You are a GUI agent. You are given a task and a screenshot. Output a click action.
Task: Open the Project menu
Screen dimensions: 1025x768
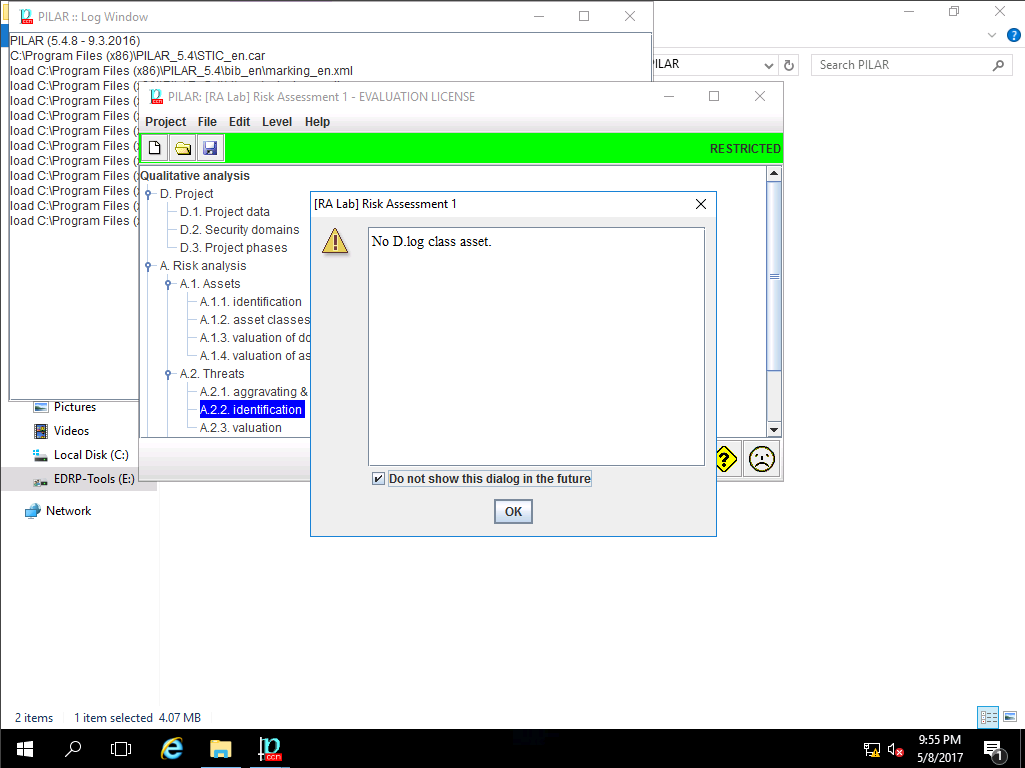pos(165,122)
